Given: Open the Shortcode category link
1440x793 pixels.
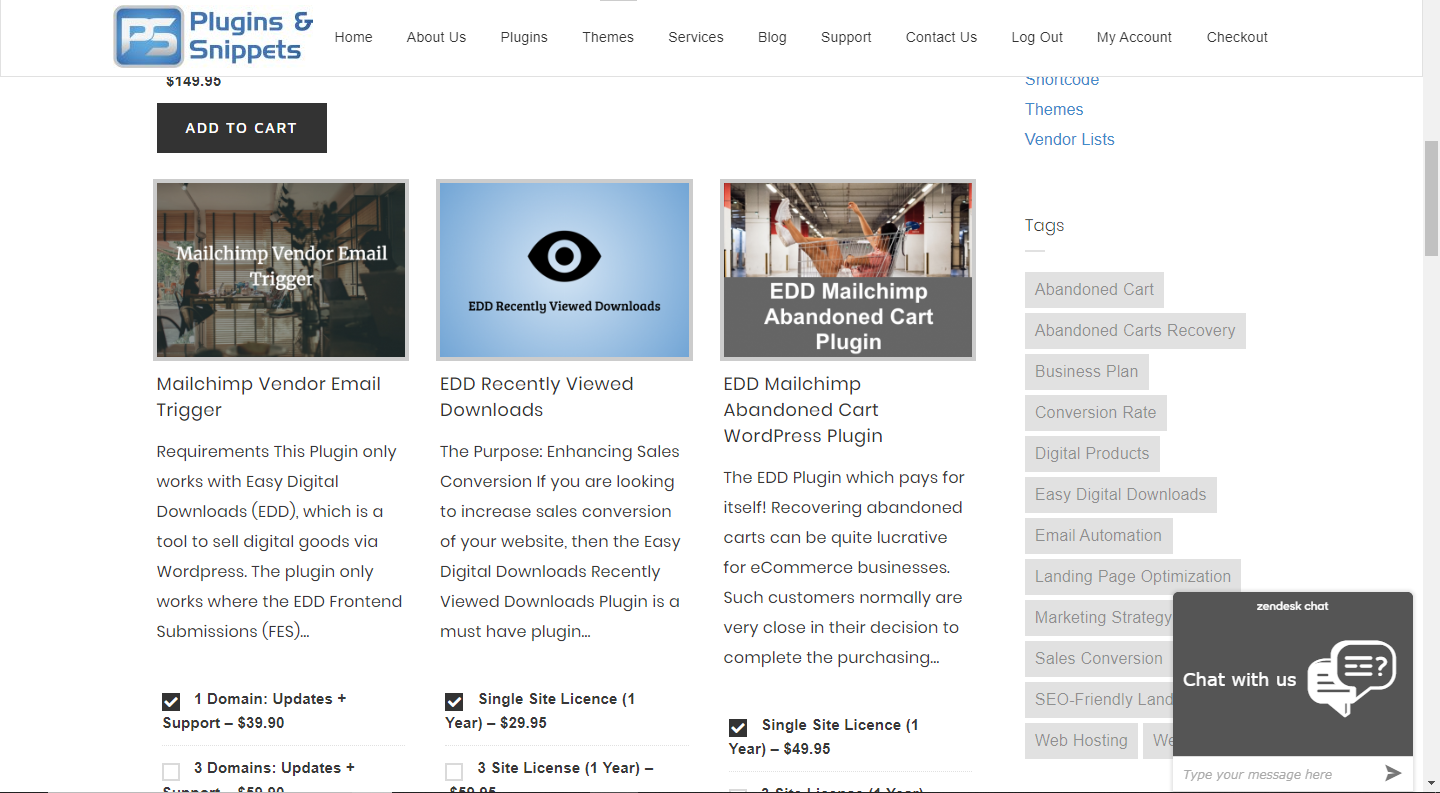Looking at the screenshot, I should [1062, 82].
